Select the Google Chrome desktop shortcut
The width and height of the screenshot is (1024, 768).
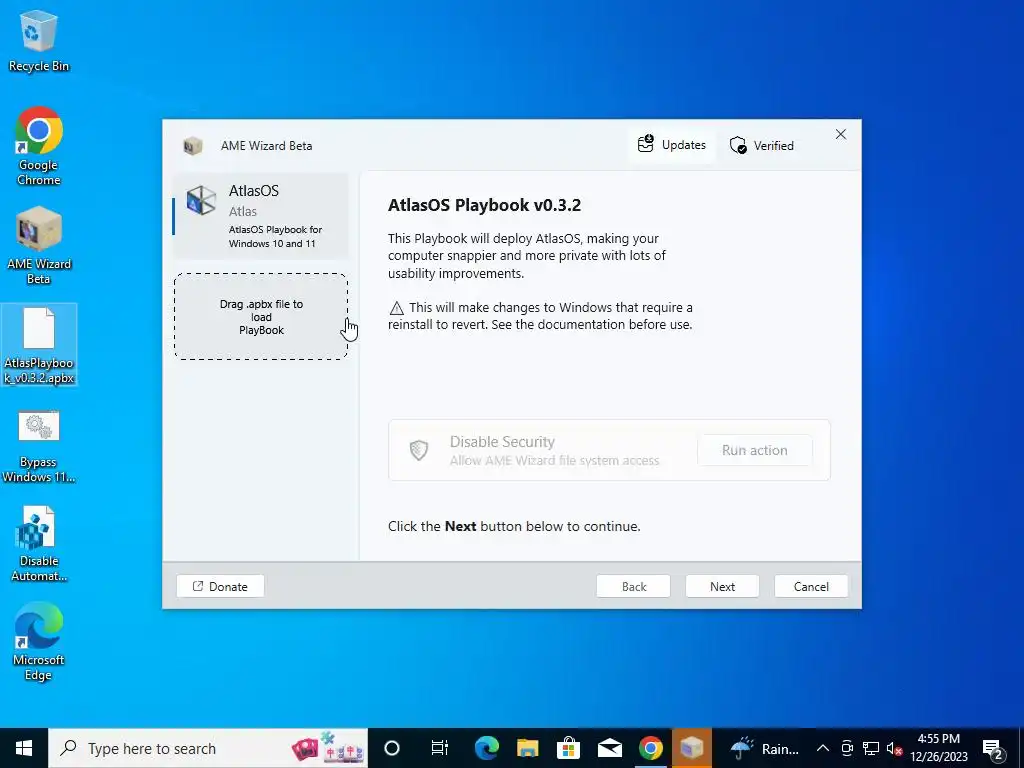[39, 146]
